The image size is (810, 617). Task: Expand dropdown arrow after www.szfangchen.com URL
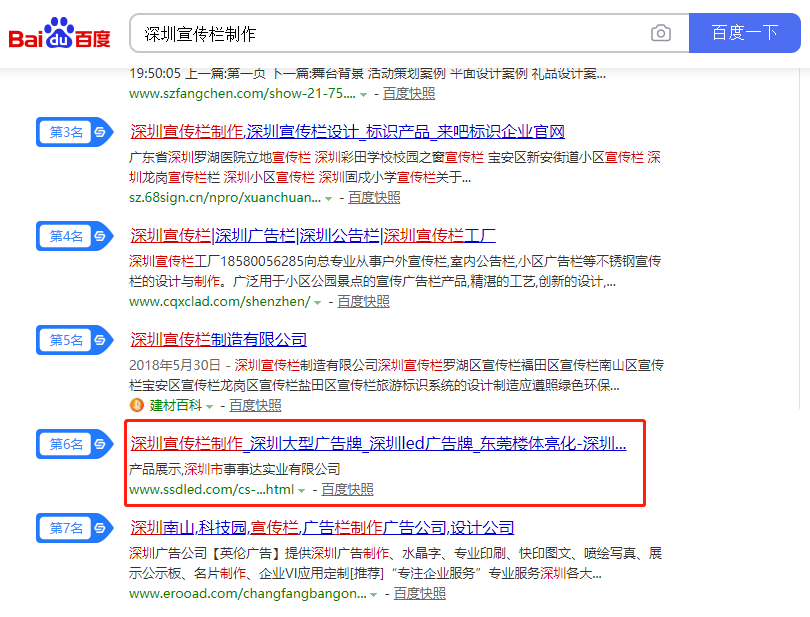click(x=364, y=95)
